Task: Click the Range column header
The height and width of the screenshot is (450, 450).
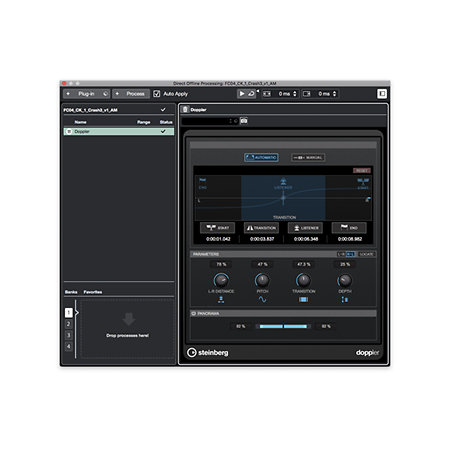Action: coord(144,122)
